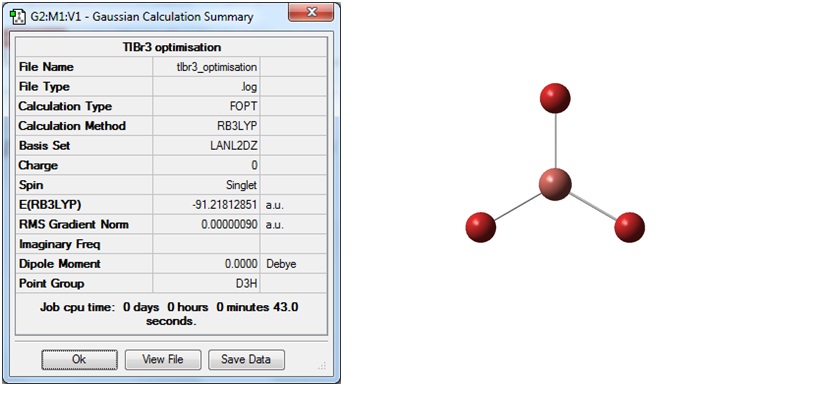This screenshot has height=396, width=817.
Task: Select the energy value '-91.21812851'
Action: pyautogui.click(x=225, y=205)
